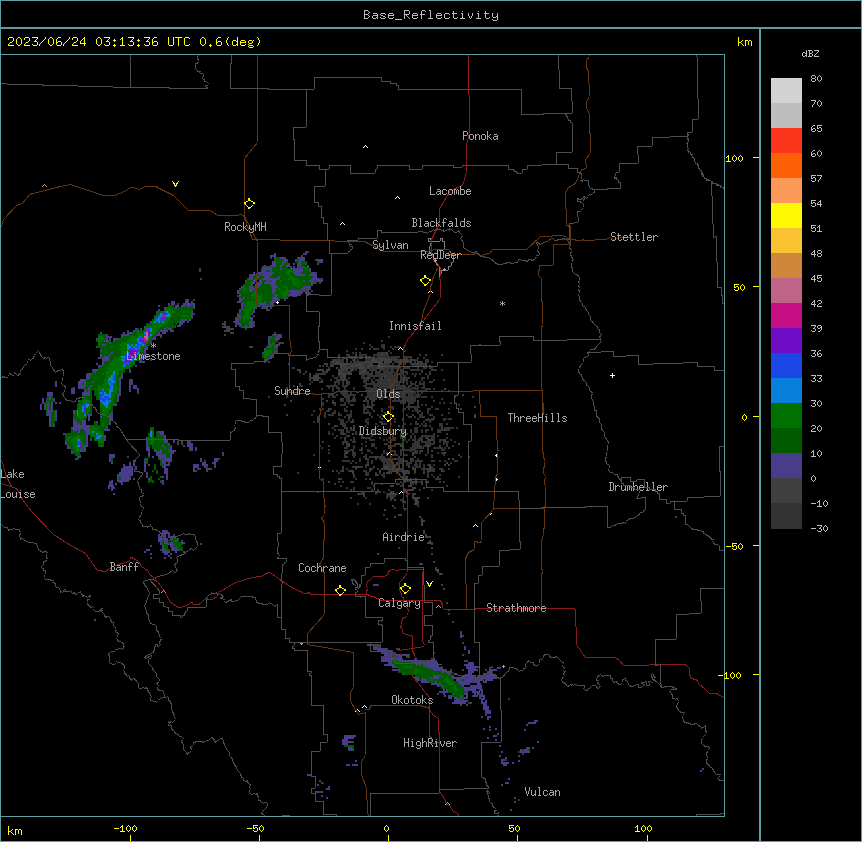Click the yellow diamond marker near RockyMH
Screen dimensions: 862x842
(250, 204)
